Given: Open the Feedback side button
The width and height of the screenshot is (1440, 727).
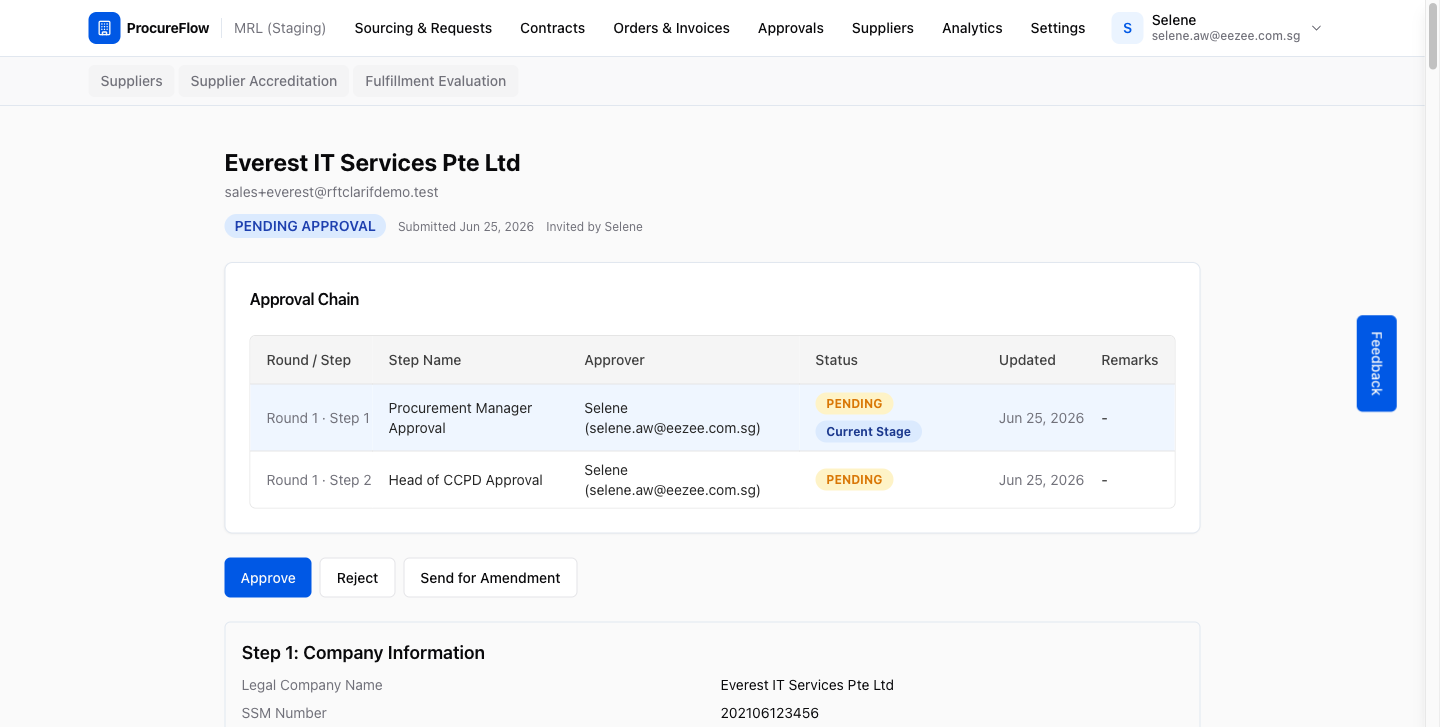Looking at the screenshot, I should click(1376, 363).
